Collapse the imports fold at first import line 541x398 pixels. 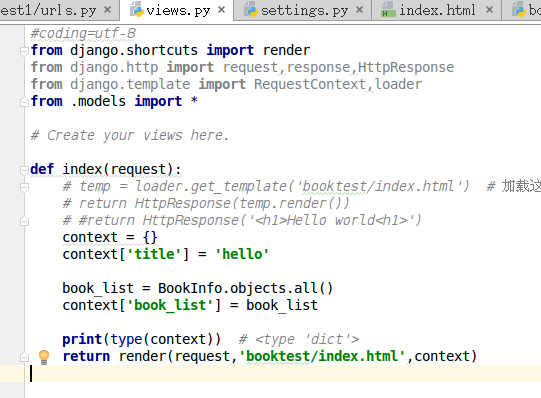[24, 51]
